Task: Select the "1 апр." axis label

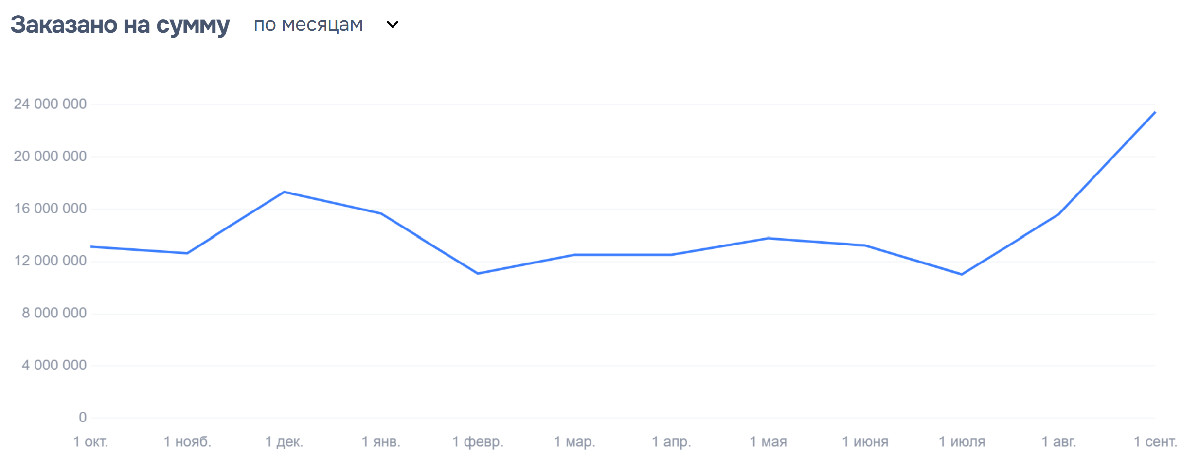Action: click(671, 441)
